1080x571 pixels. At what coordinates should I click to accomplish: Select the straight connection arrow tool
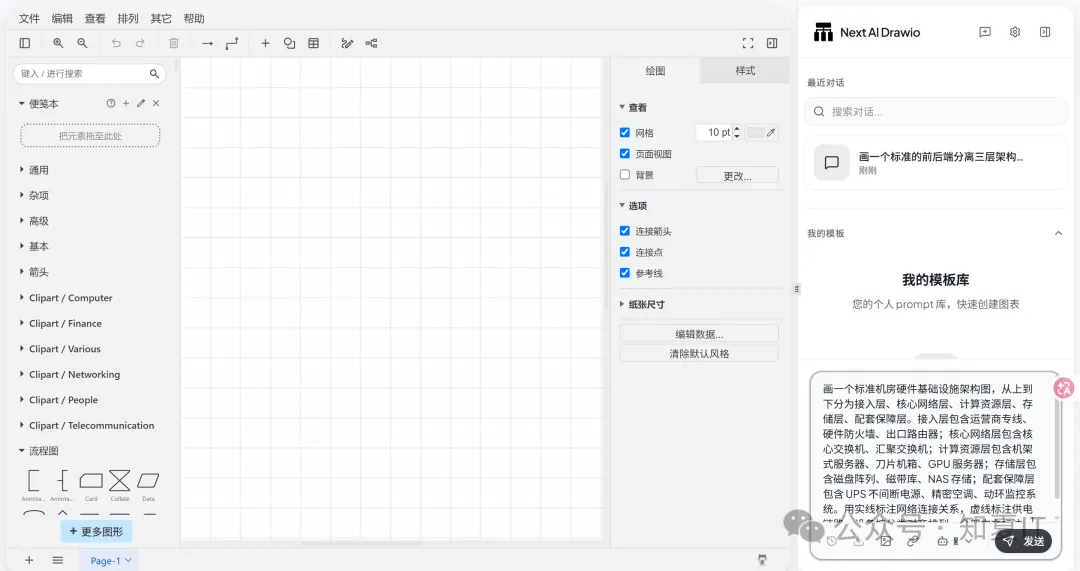click(x=207, y=43)
